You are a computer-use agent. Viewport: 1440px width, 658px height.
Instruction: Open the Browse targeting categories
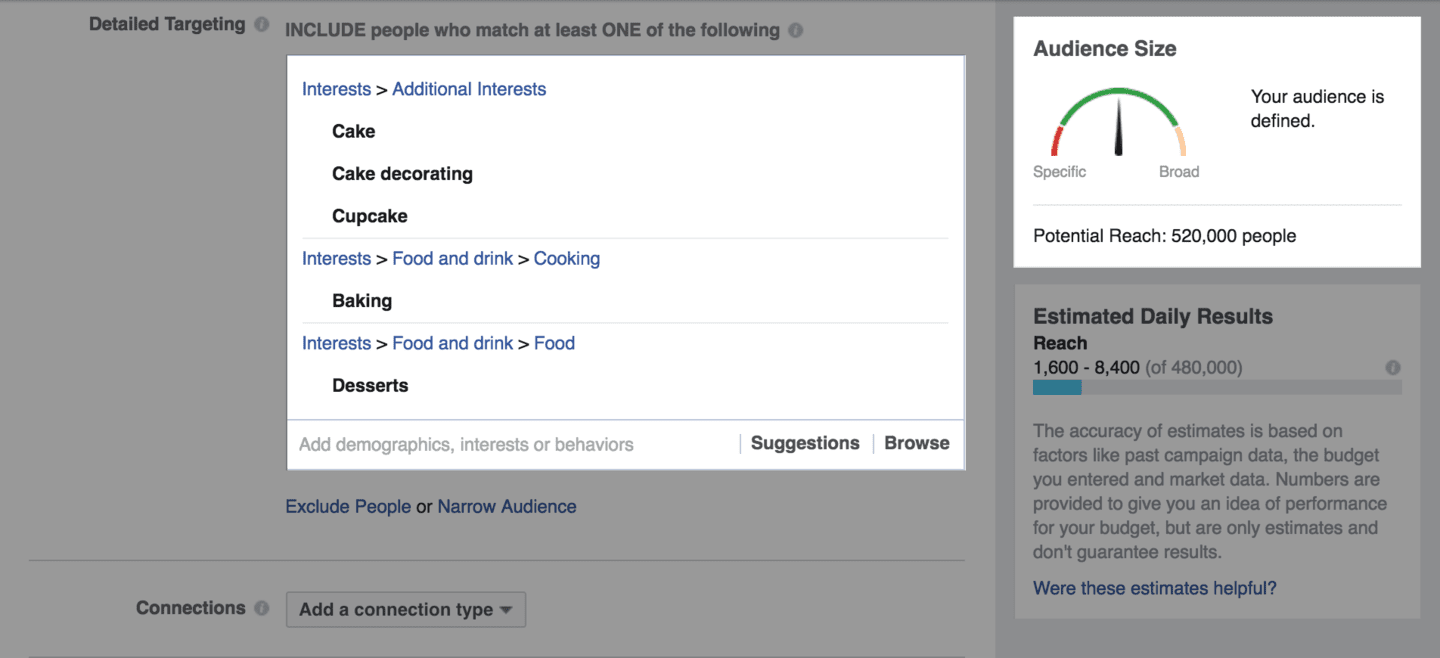916,442
